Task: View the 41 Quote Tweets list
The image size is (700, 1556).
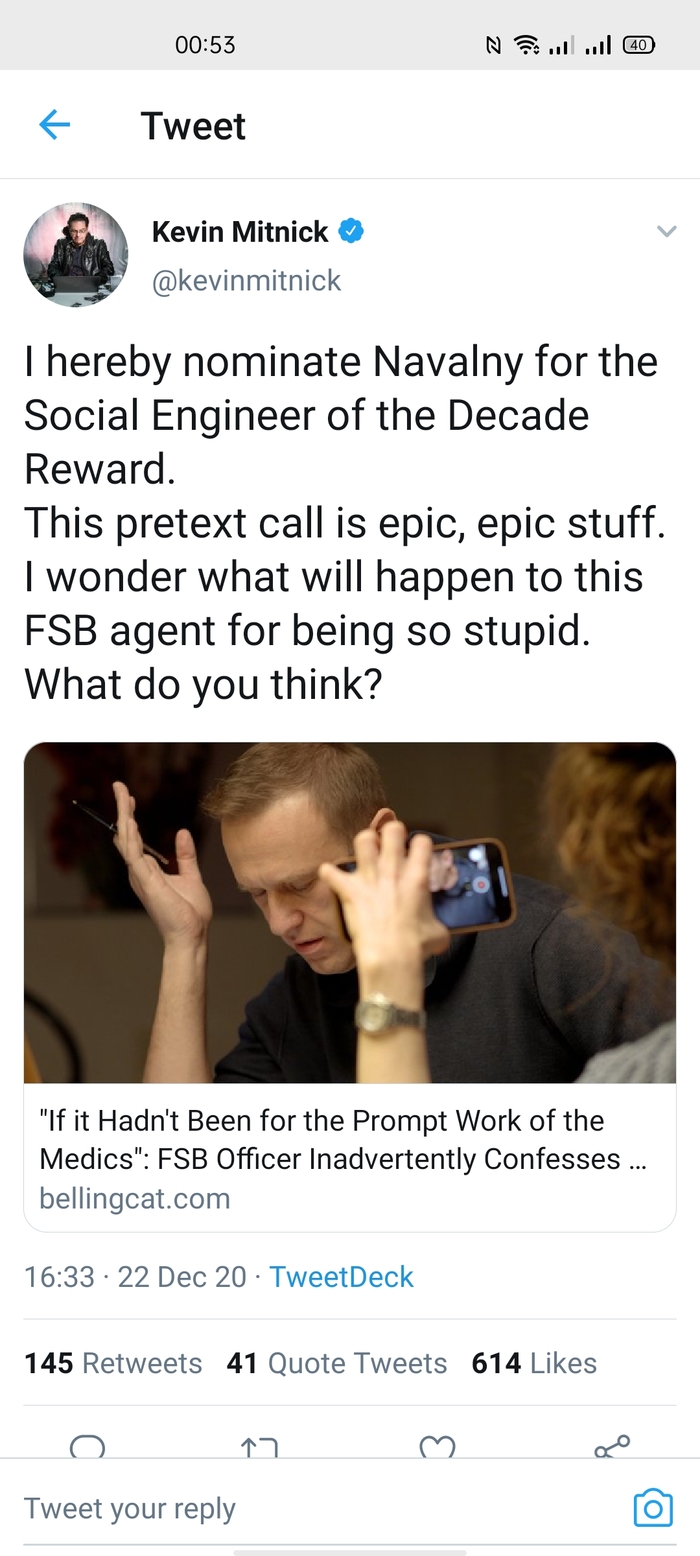Action: pos(337,1363)
